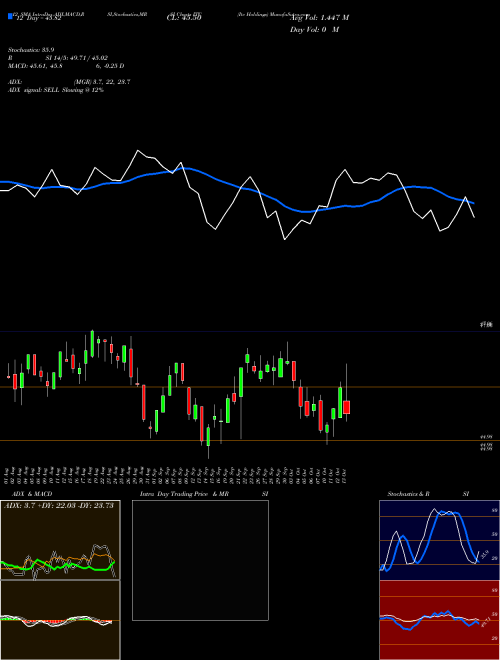The height and width of the screenshot is (660, 500).
Task: Click 'Intra Day Trading Price & MR' title
Action: click(x=184, y=494)
